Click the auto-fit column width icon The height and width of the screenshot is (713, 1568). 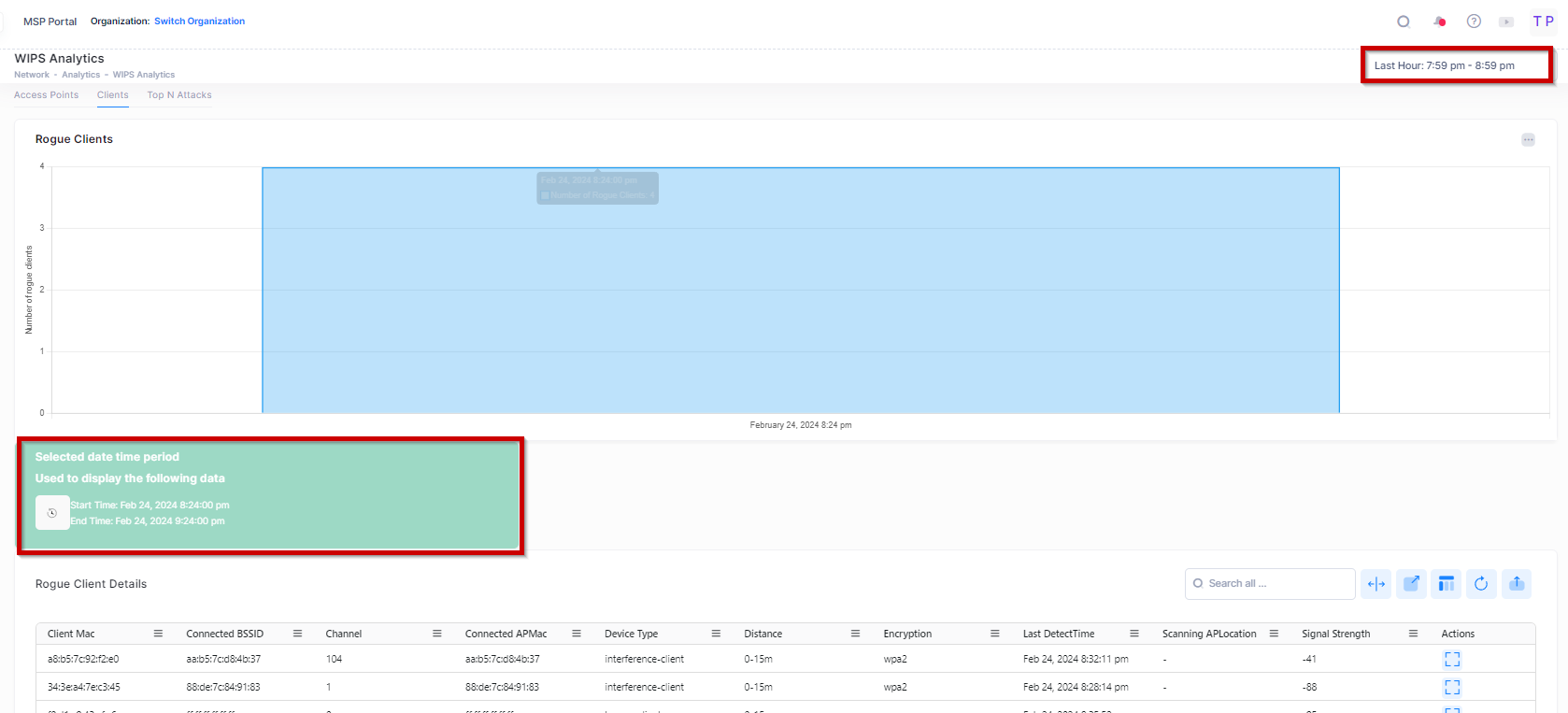coord(1376,584)
